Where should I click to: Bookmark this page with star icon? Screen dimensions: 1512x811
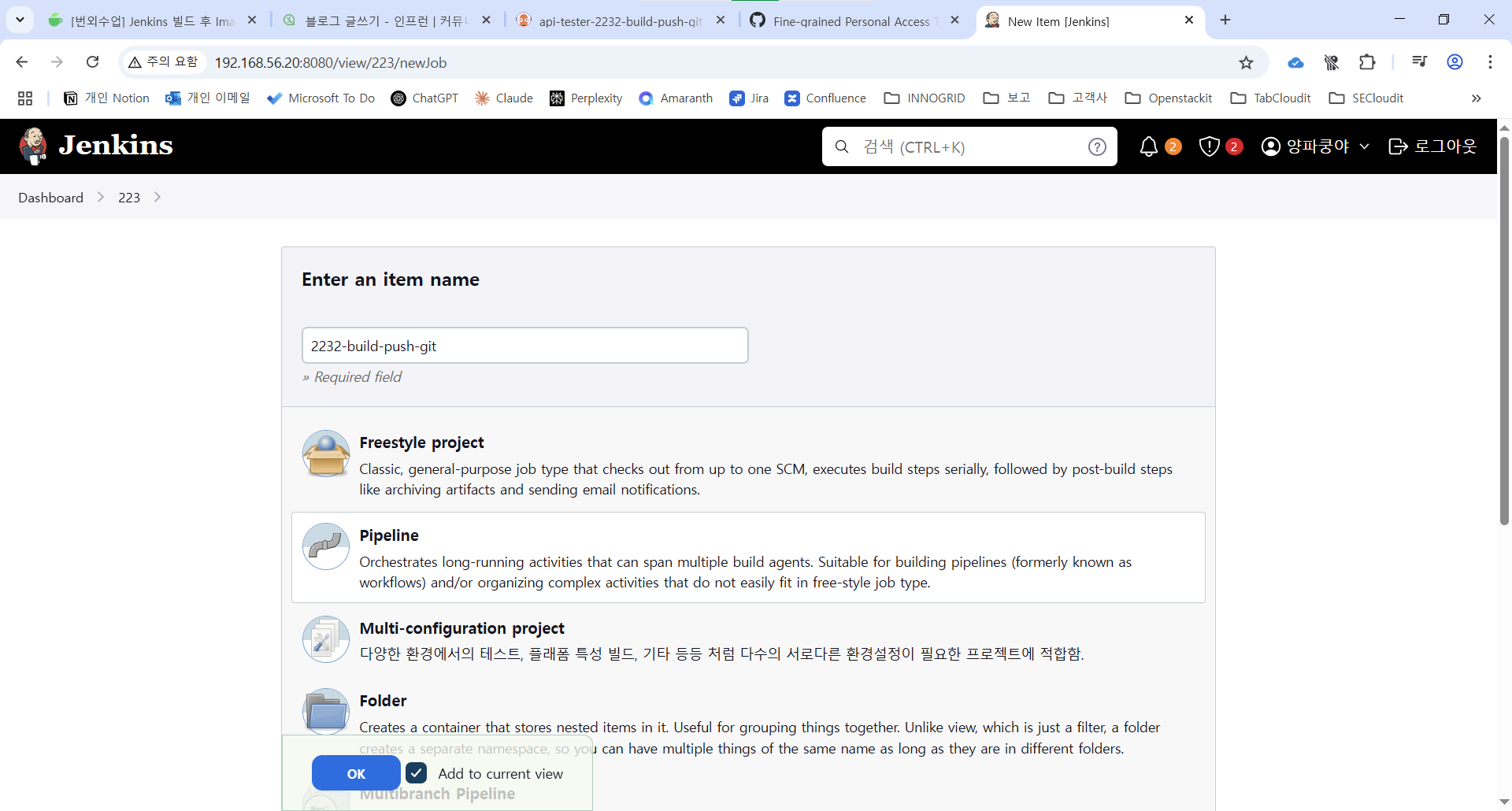tap(1246, 62)
